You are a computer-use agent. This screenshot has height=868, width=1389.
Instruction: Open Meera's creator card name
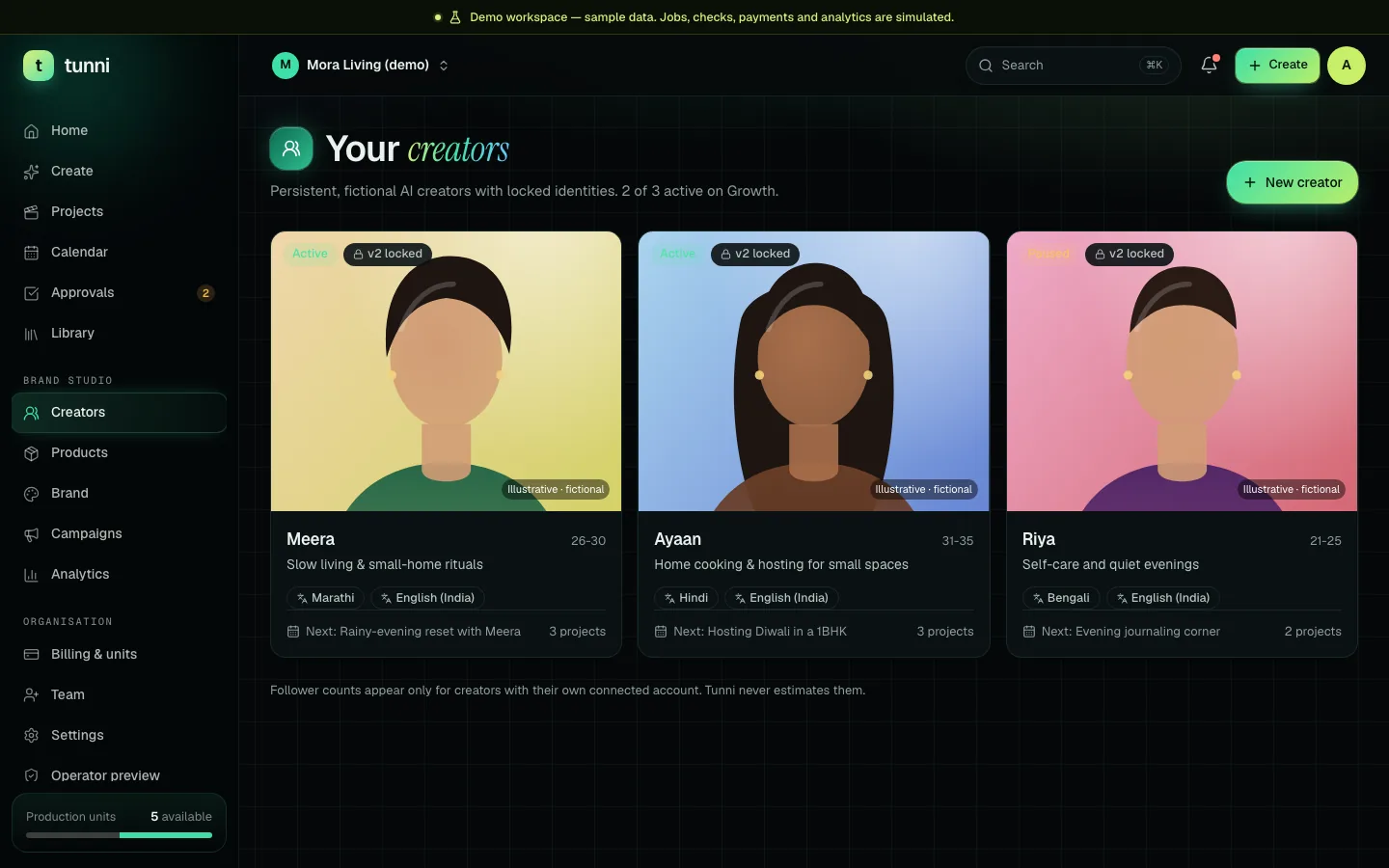pyautogui.click(x=311, y=539)
